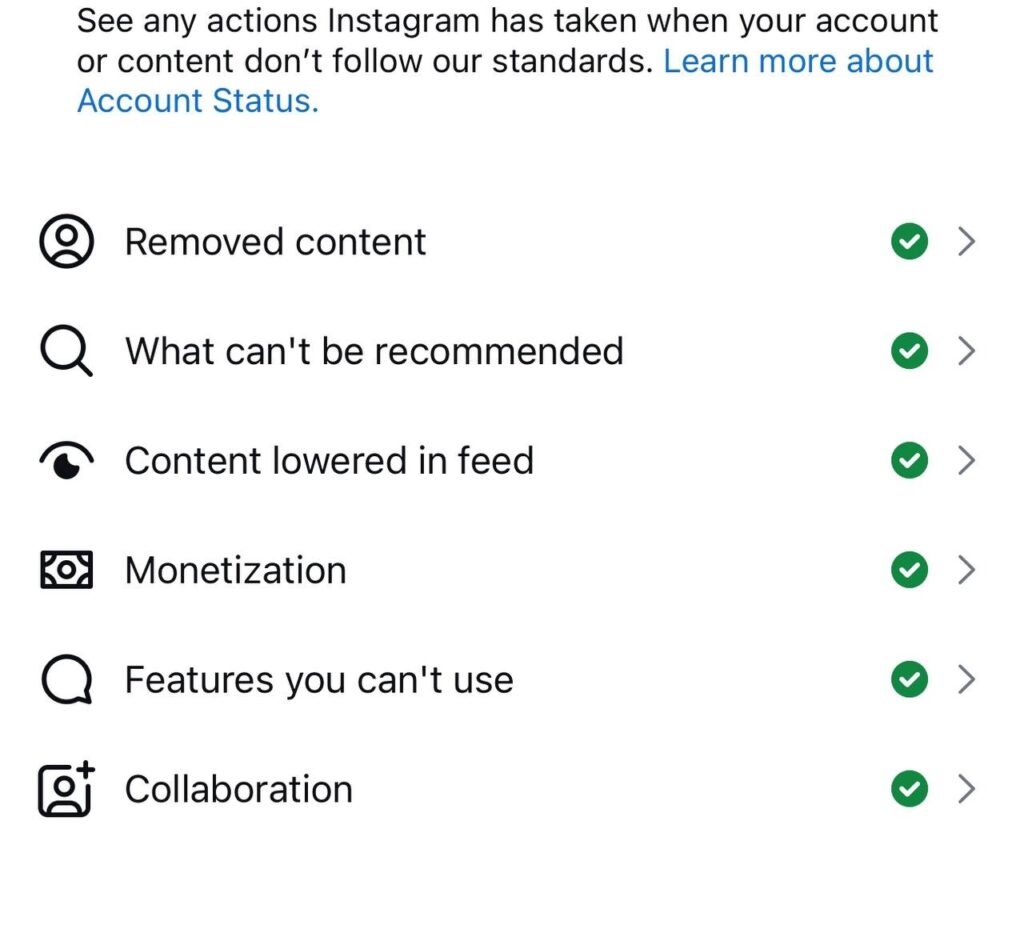Image resolution: width=1024 pixels, height=941 pixels.
Task: Click the eye icon for Content lowered in feed
Action: click(65, 460)
